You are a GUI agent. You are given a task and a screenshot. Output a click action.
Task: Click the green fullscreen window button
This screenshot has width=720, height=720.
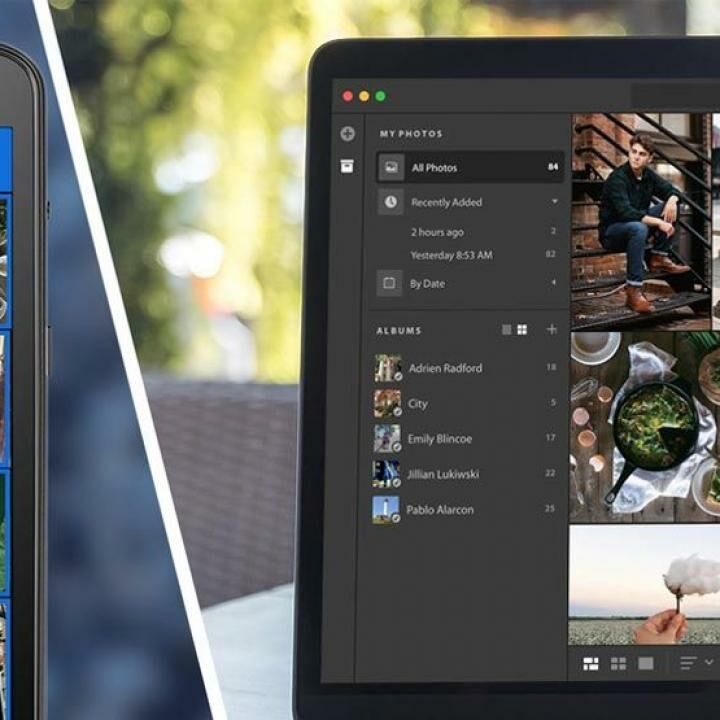point(380,96)
